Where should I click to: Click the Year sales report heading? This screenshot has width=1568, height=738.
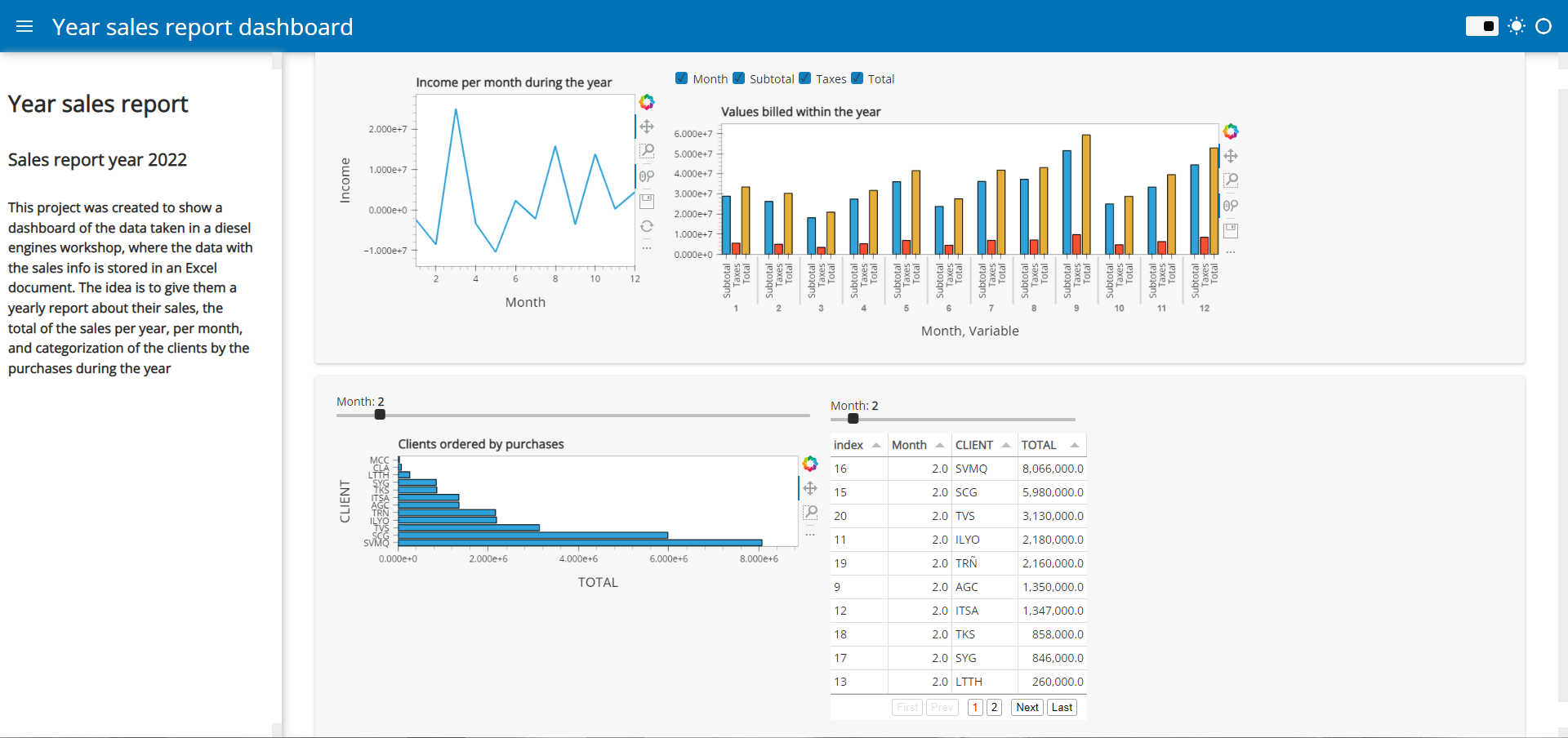click(x=98, y=104)
